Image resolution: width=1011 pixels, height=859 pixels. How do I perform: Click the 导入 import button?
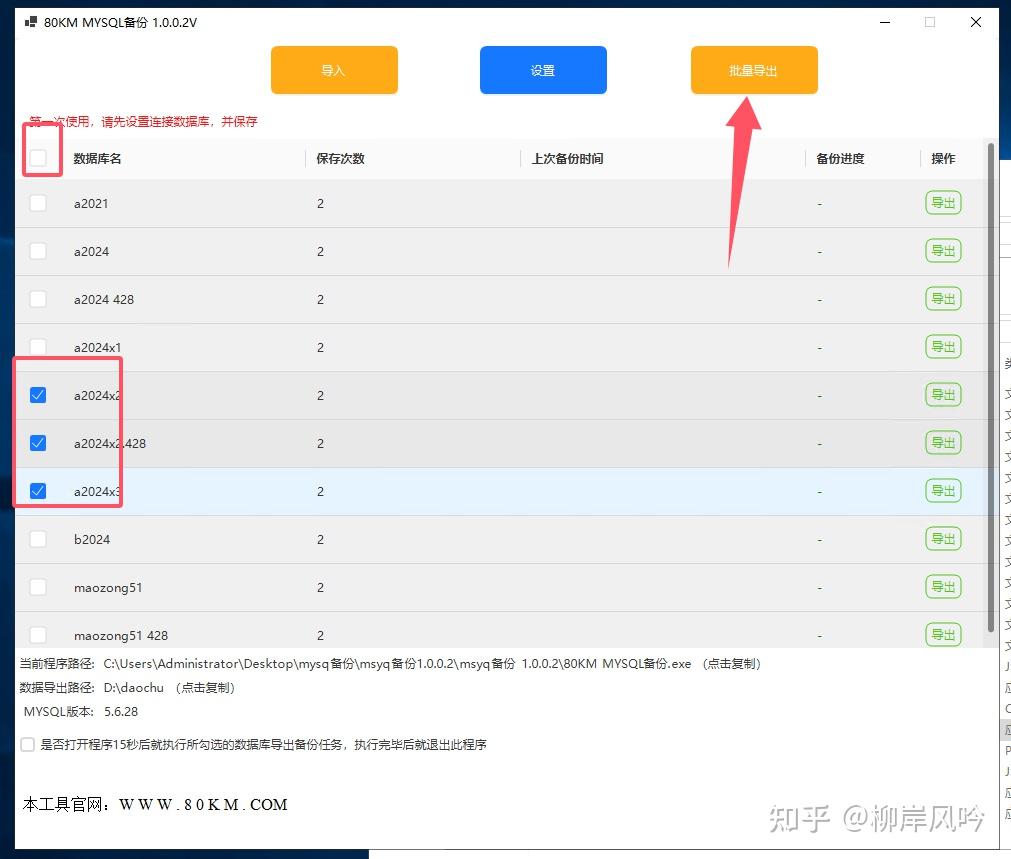coord(334,70)
